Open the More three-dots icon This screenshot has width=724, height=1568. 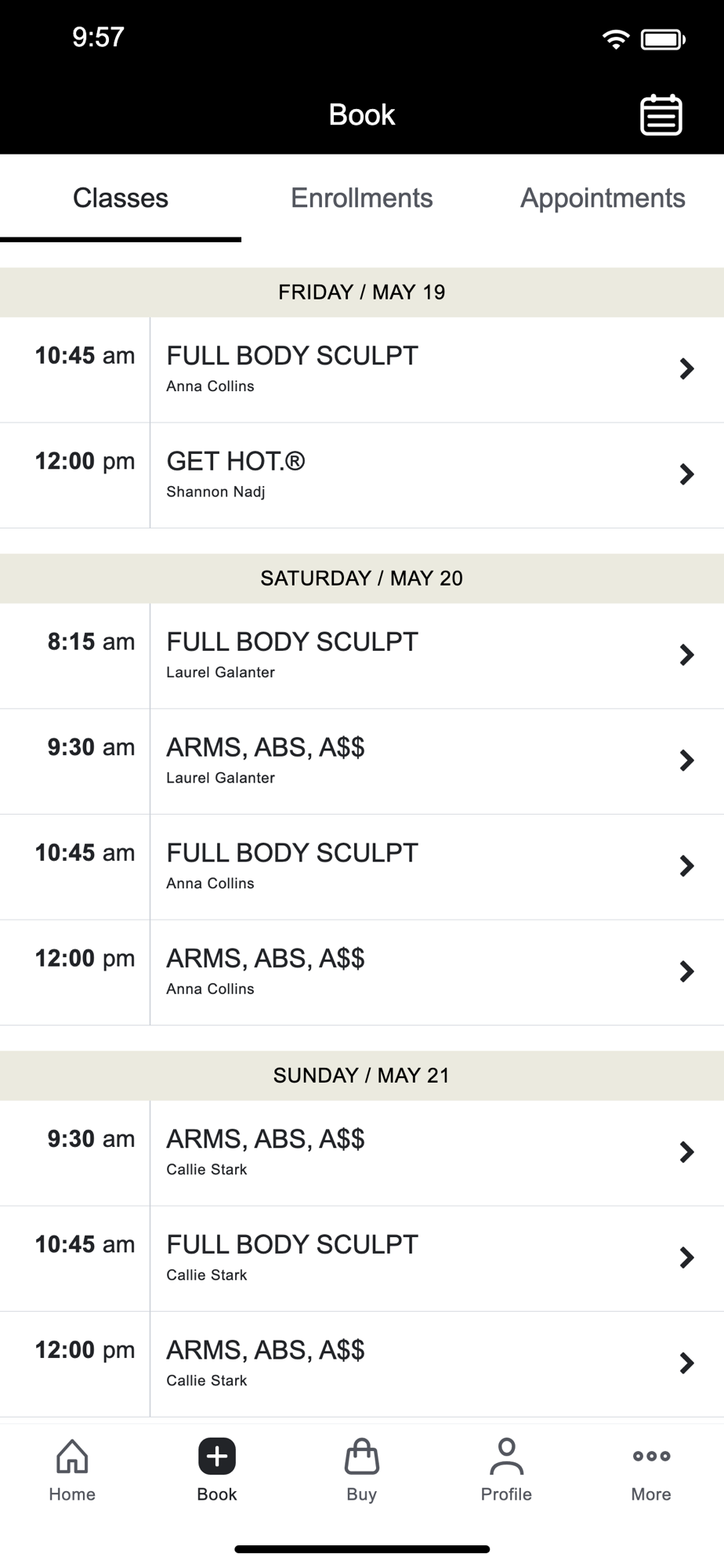coord(651,1456)
